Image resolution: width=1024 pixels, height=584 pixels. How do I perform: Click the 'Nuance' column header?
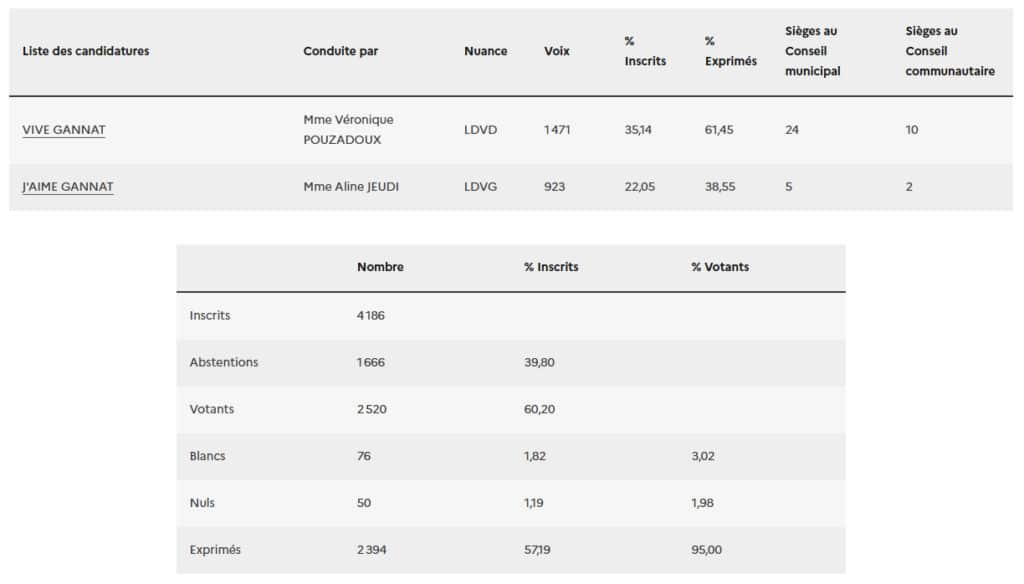tap(486, 51)
